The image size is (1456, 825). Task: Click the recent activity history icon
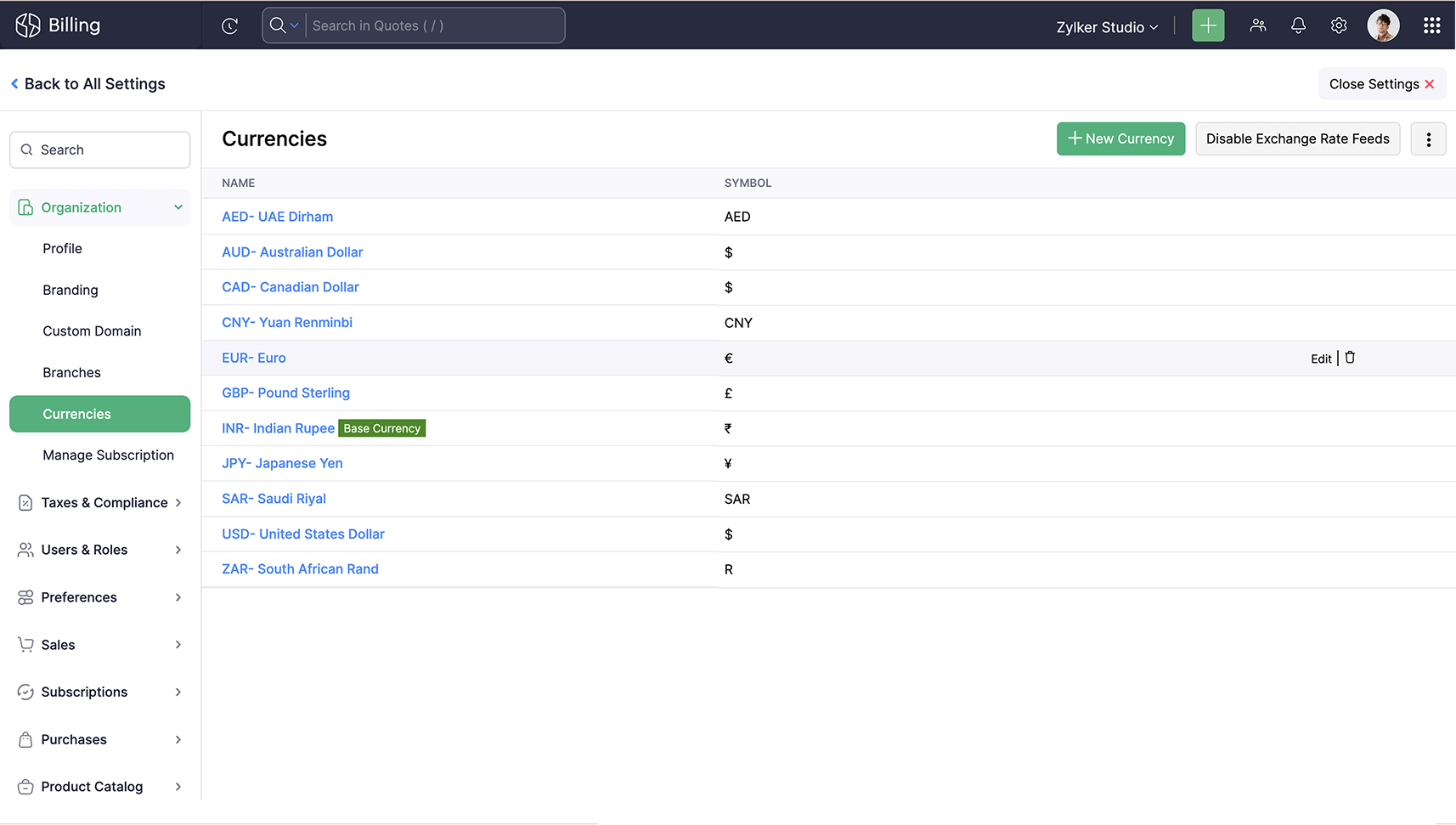click(229, 26)
